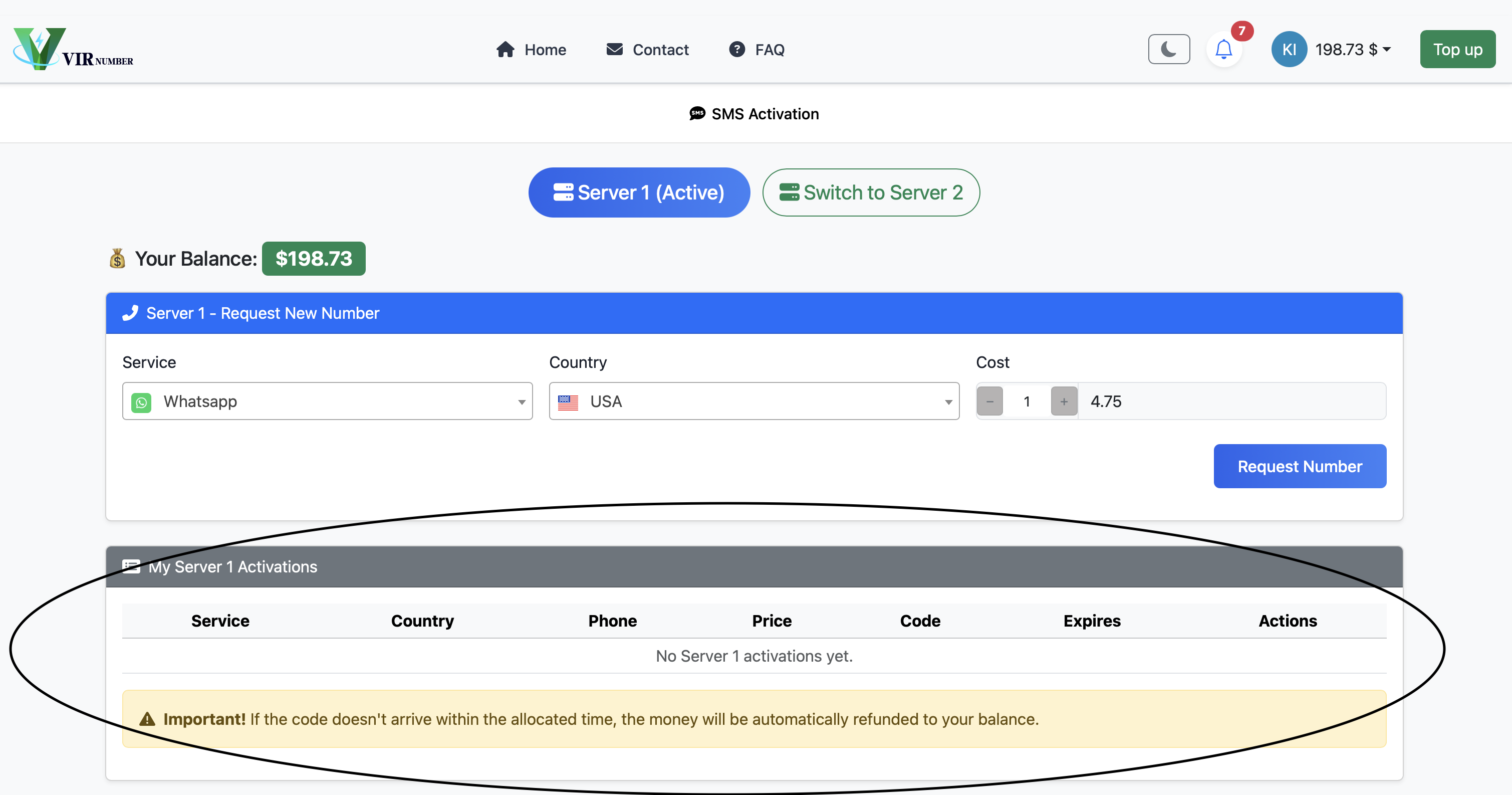Decrease quantity with minus button
This screenshot has width=1512, height=795.
pos(989,402)
